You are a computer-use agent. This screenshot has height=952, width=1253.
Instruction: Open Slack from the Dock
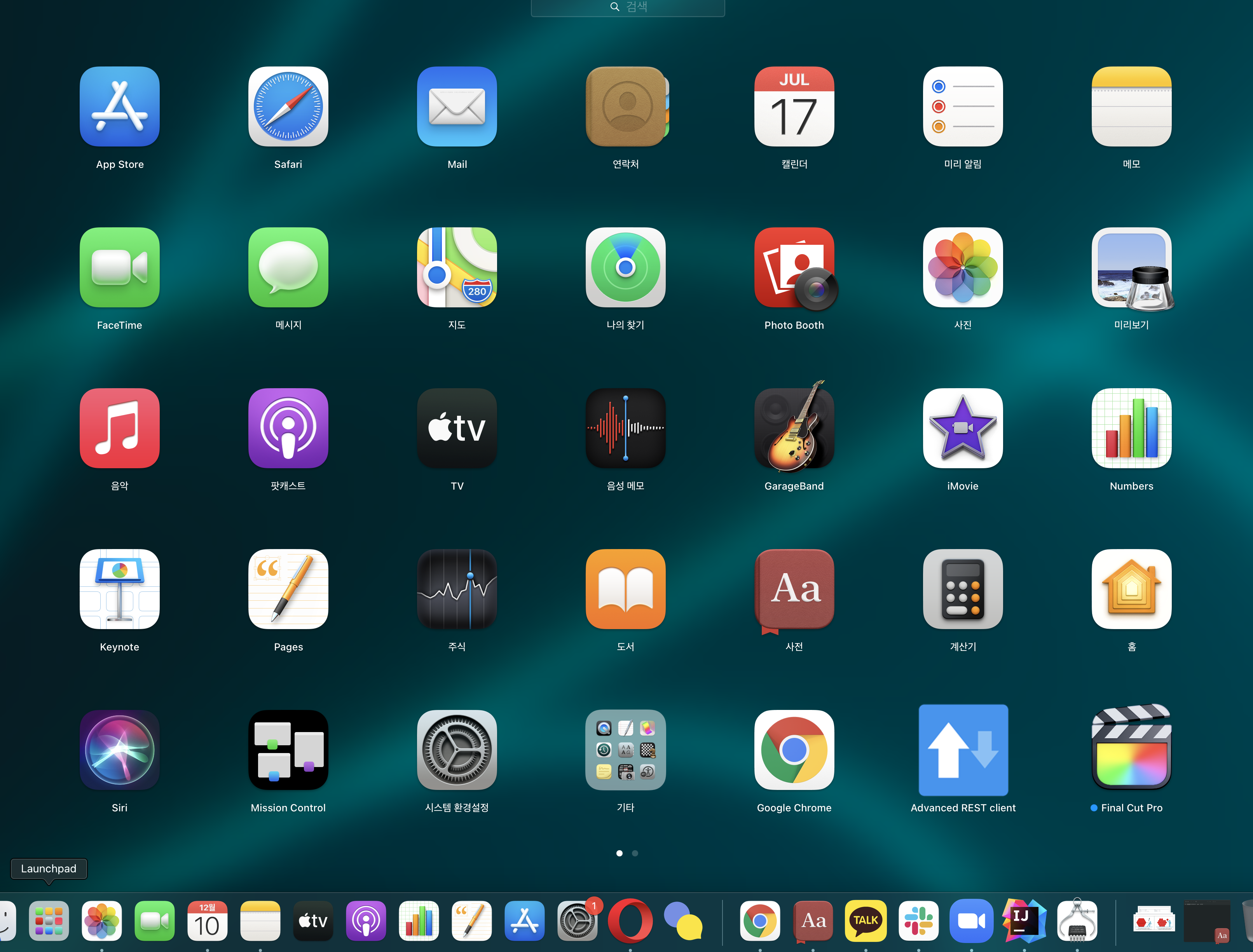pyautogui.click(x=918, y=921)
